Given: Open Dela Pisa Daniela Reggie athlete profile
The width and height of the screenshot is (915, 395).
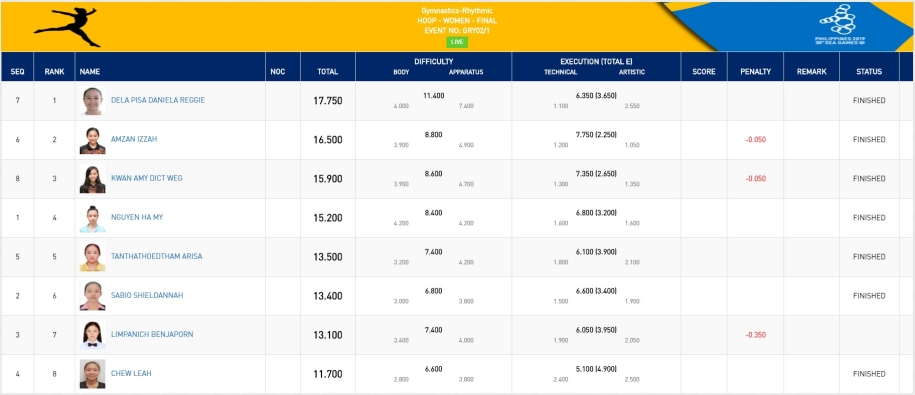Looking at the screenshot, I should coord(158,100).
